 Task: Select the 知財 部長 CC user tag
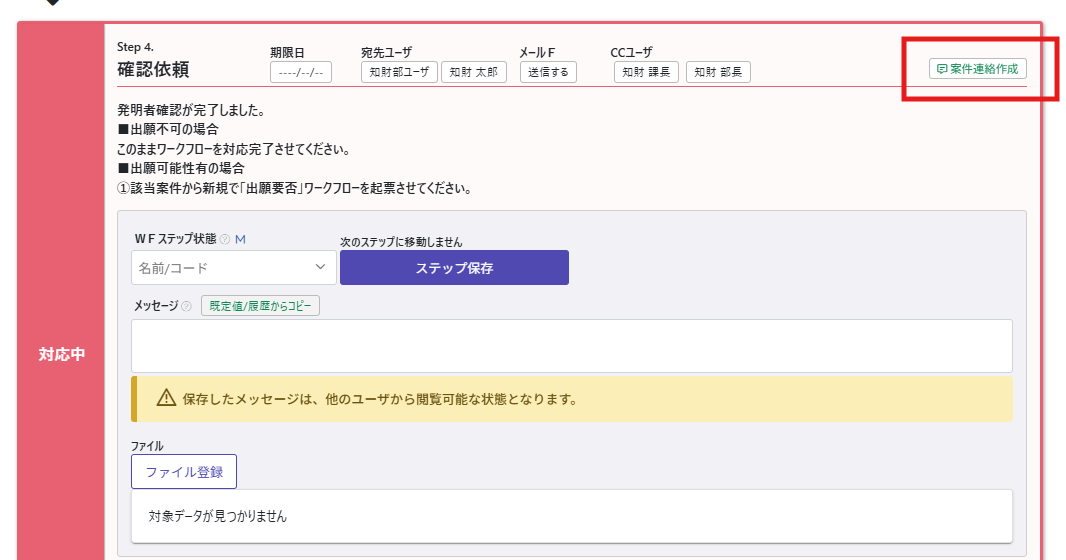(718, 72)
